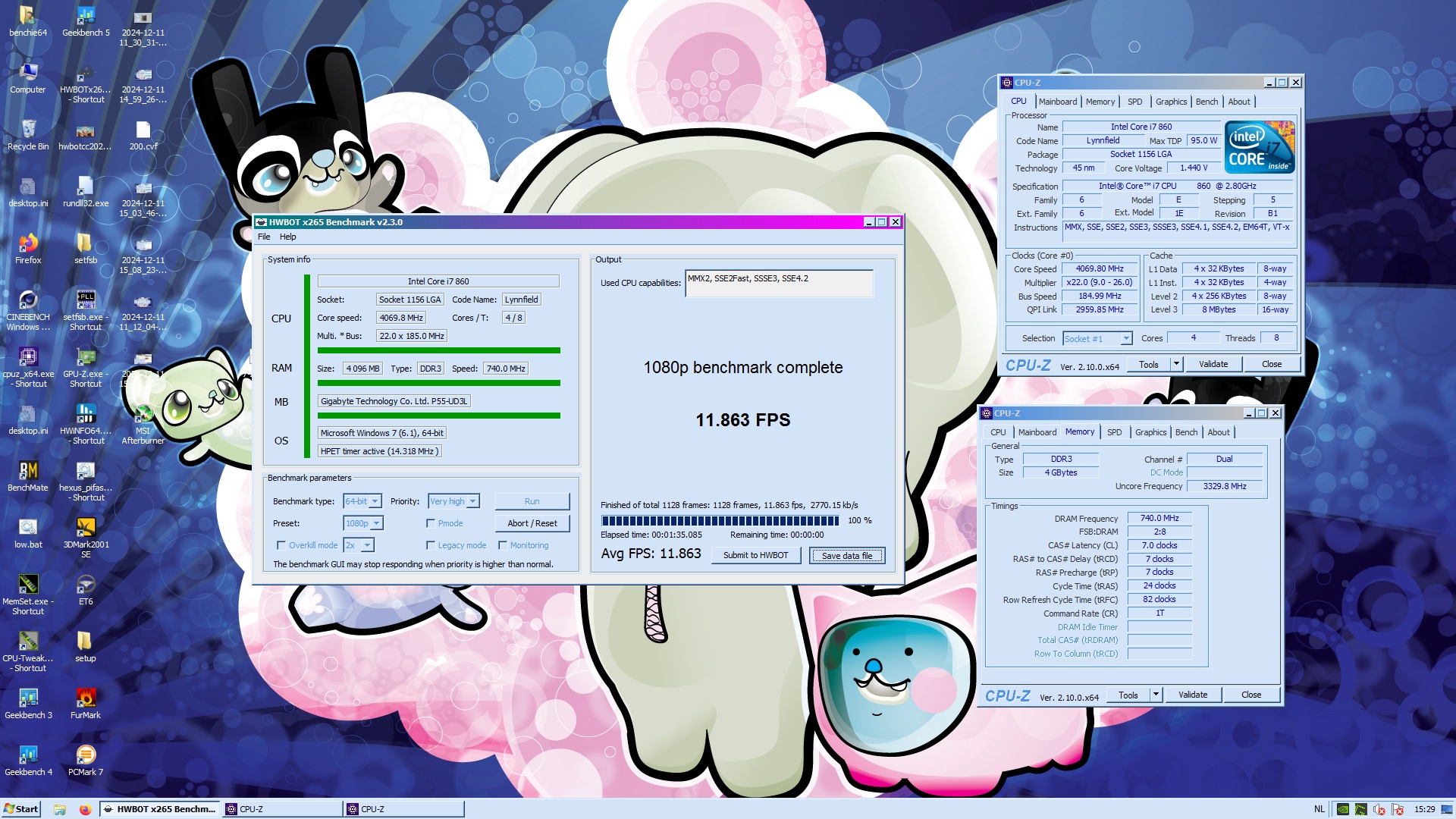
Task: Open 200.cvf file icon
Action: click(143, 134)
